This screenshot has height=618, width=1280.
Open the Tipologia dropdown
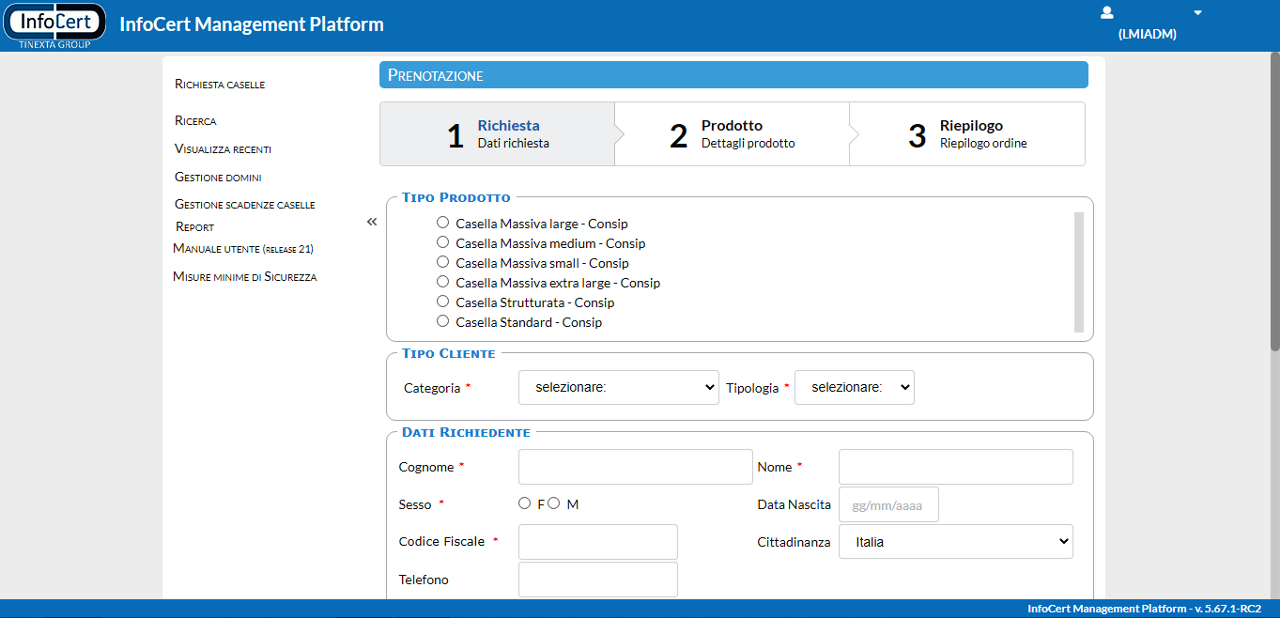(x=854, y=387)
